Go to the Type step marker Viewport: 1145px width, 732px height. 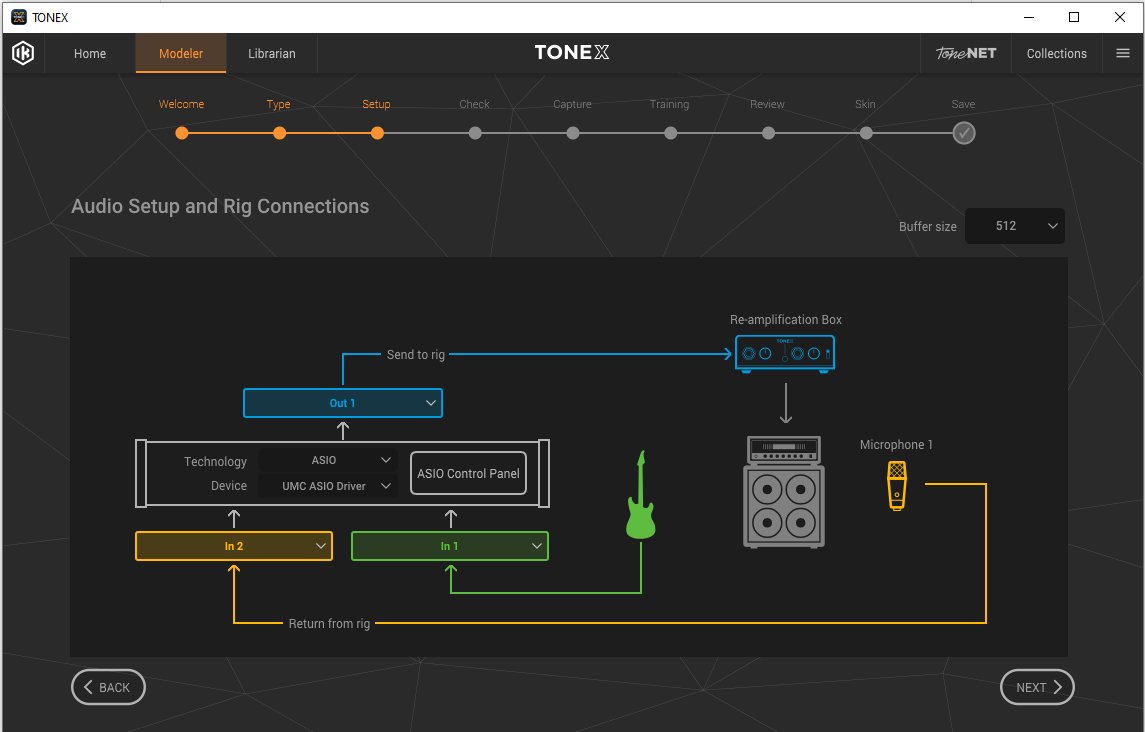click(280, 133)
